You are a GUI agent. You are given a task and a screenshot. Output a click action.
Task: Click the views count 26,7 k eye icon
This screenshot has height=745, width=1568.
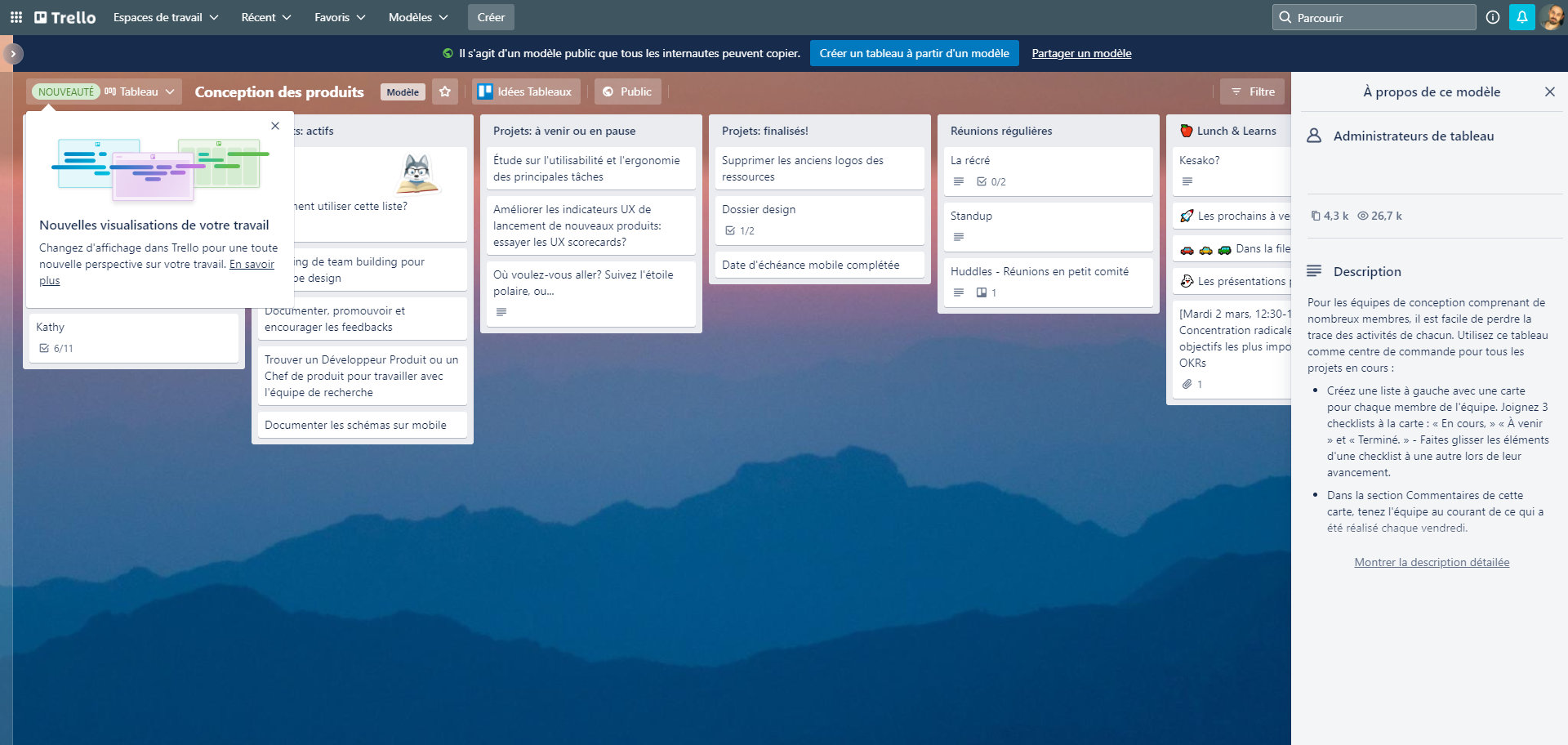pos(1362,216)
